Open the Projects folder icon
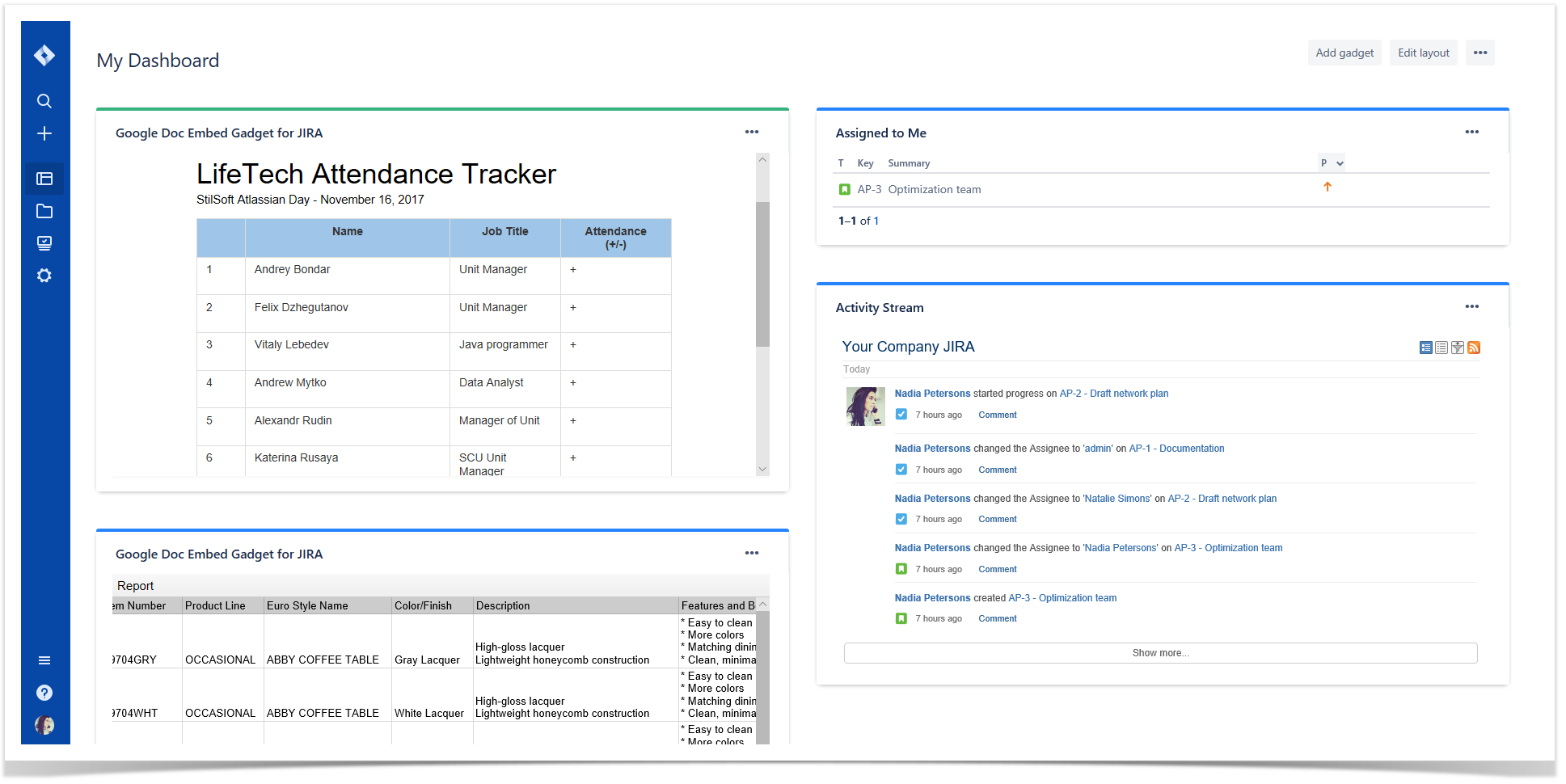Image resolution: width=1566 pixels, height=784 pixels. 44,211
